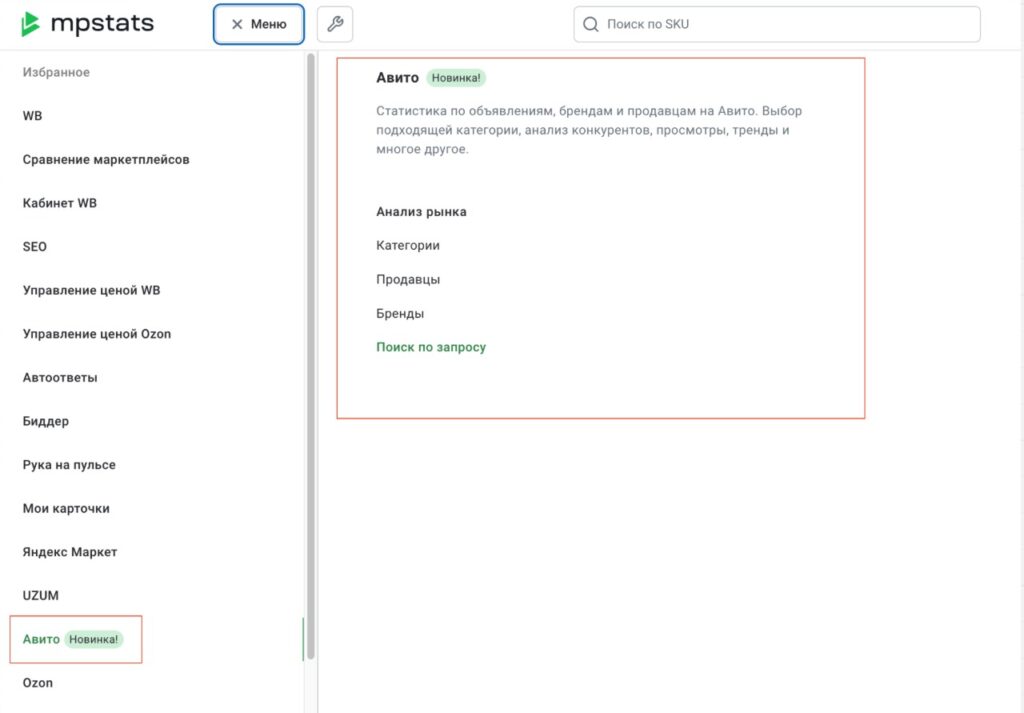The image size is (1024, 713).
Task: Open the UZUM section
Action: pyautogui.click(x=41, y=596)
